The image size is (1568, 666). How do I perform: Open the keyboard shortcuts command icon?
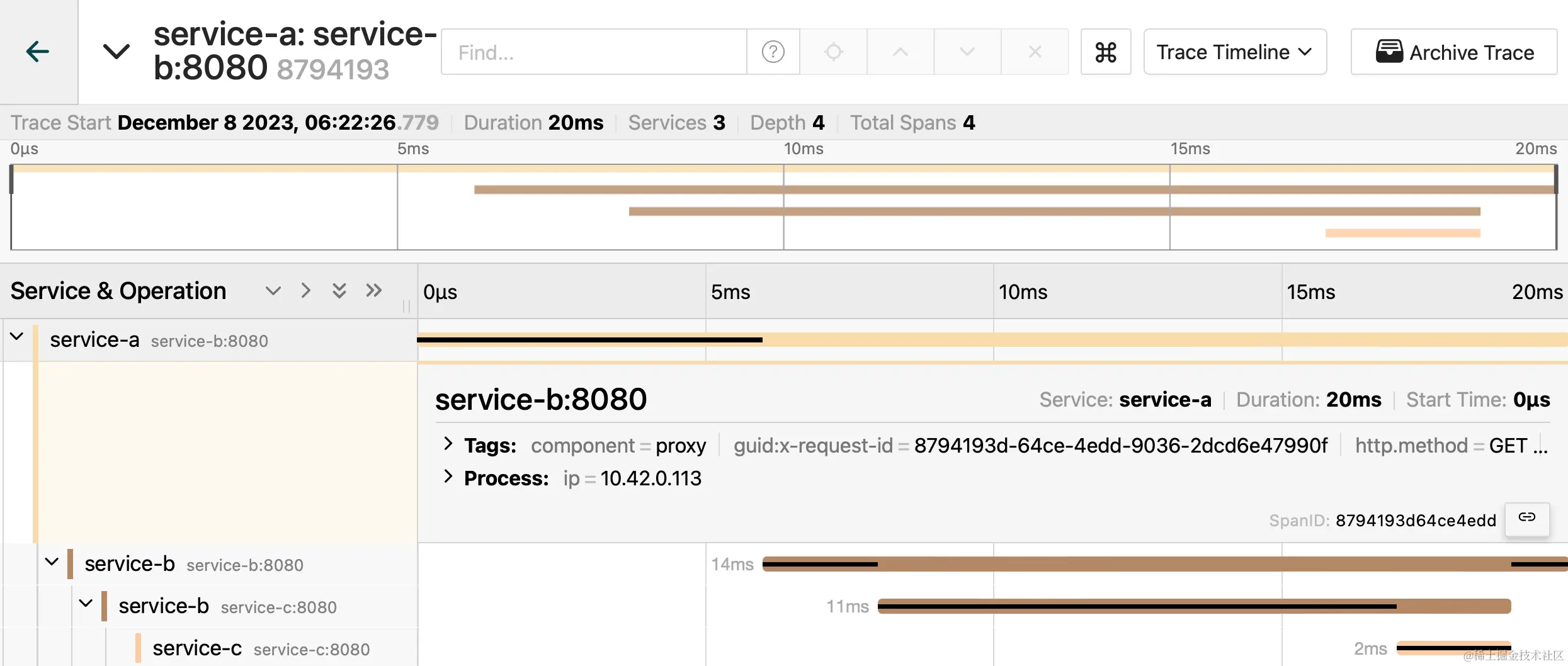(x=1106, y=52)
